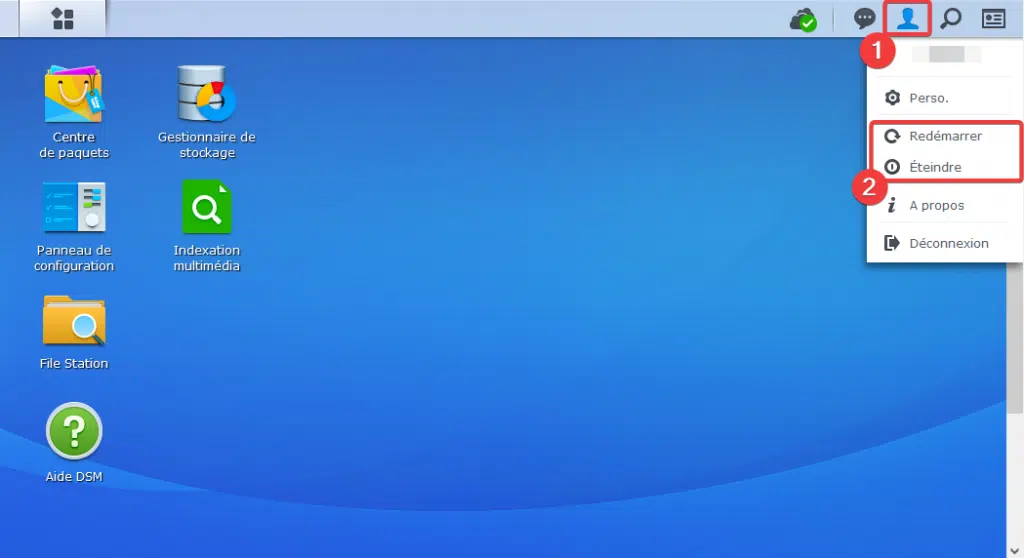Image resolution: width=1024 pixels, height=558 pixels.
Task: Click the vertical scrollbar thumb
Action: (1014, 338)
